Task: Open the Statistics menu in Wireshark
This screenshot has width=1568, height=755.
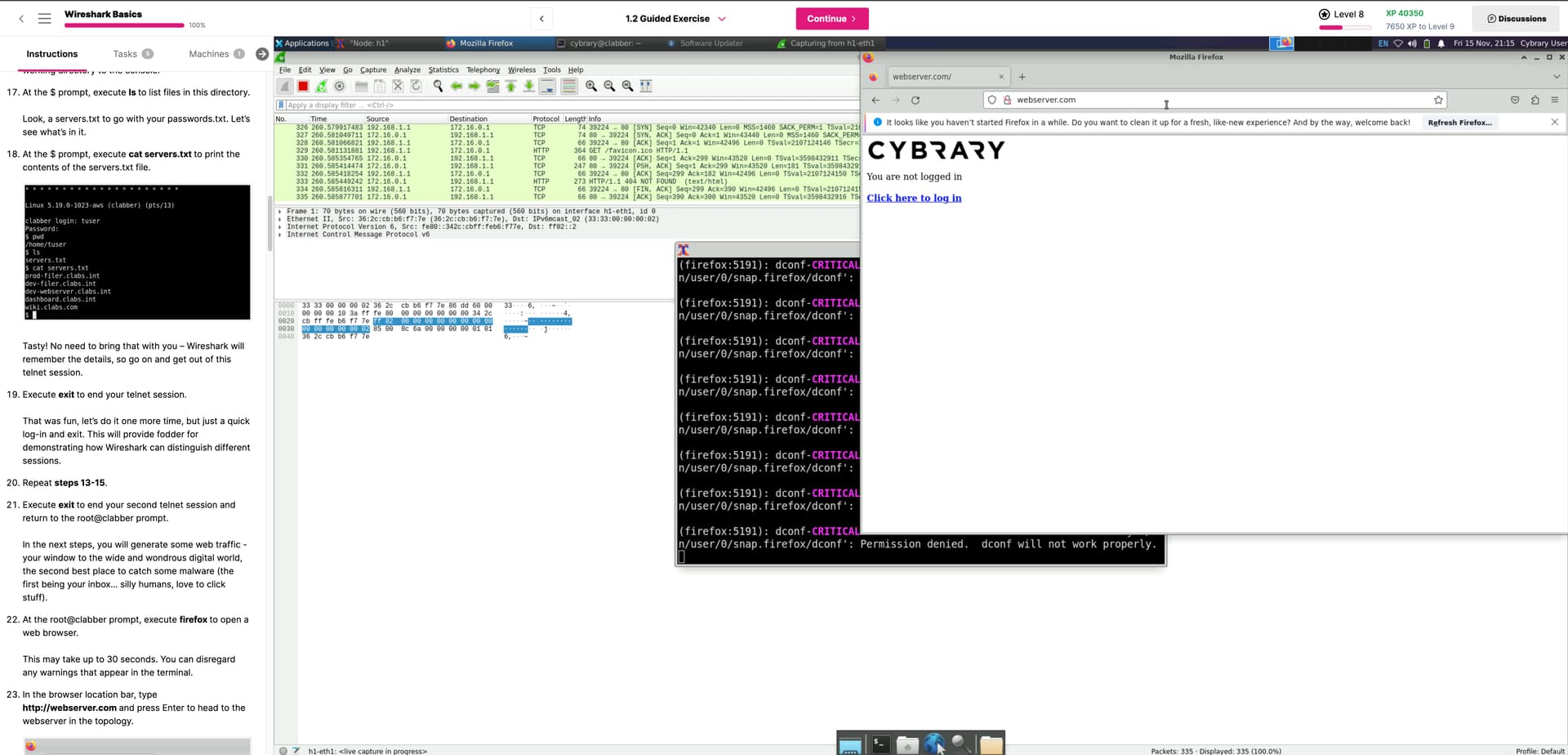Action: (x=443, y=70)
